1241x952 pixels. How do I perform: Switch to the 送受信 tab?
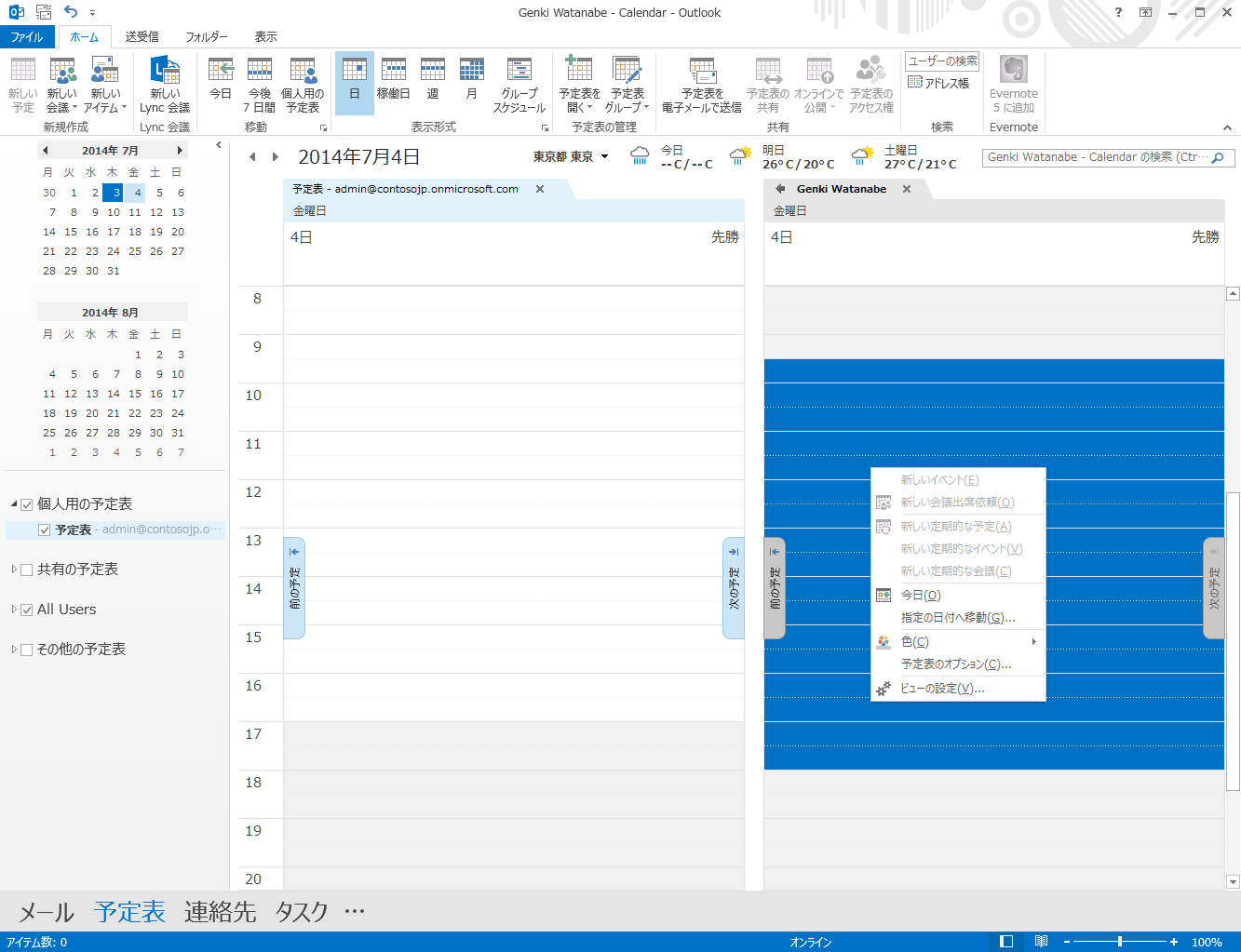pos(142,37)
